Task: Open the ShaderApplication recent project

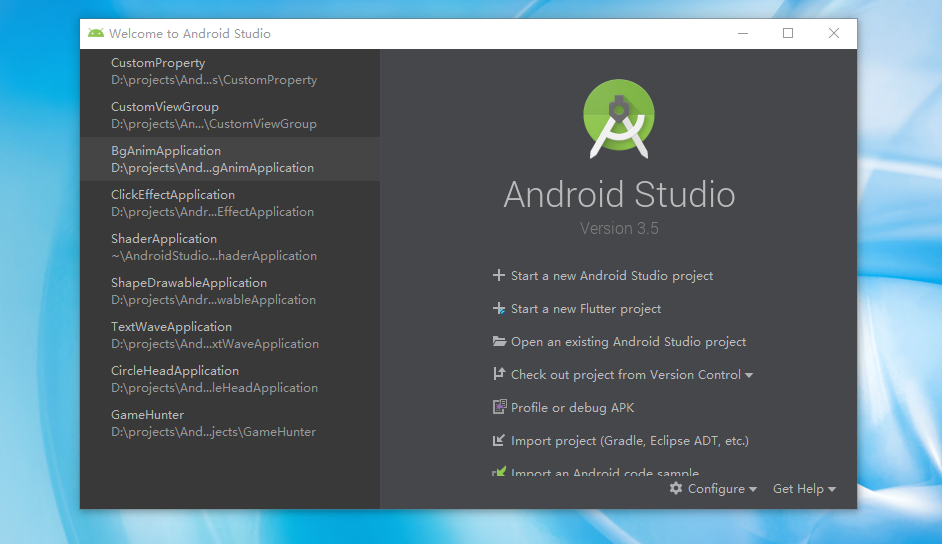Action: click(x=229, y=247)
